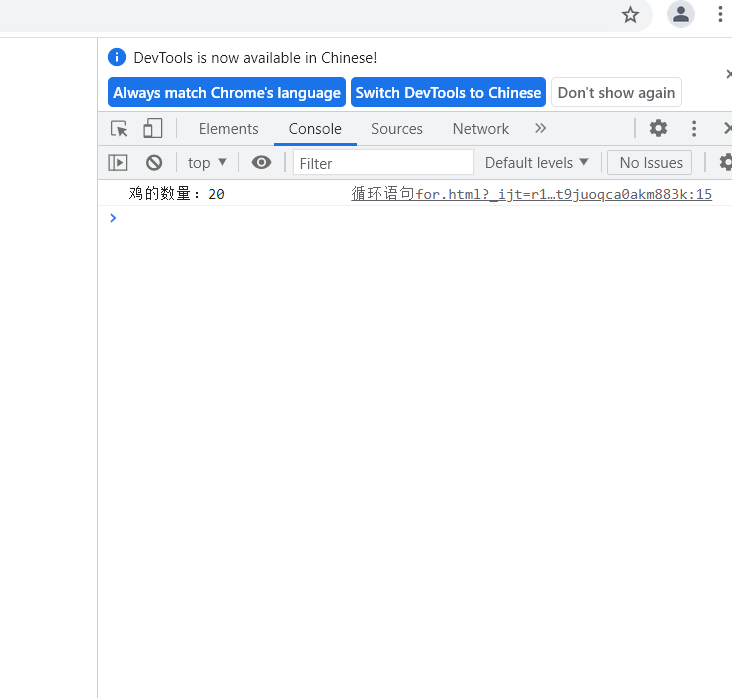Go to the Network tab
The width and height of the screenshot is (732, 698).
pyautogui.click(x=481, y=129)
